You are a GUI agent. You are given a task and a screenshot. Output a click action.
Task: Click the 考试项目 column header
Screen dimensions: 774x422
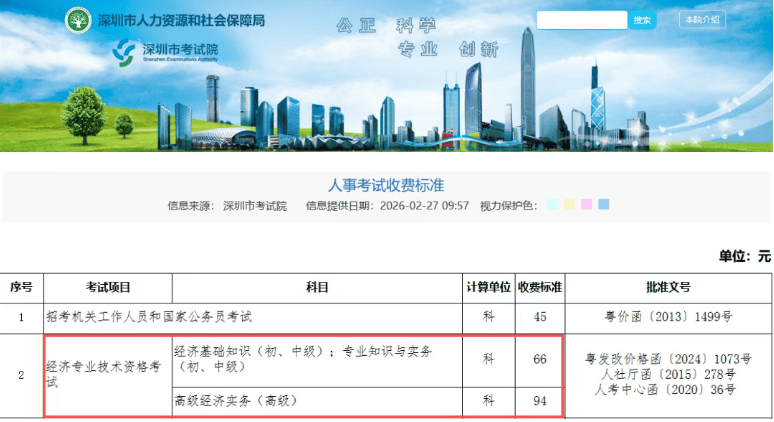click(x=108, y=287)
